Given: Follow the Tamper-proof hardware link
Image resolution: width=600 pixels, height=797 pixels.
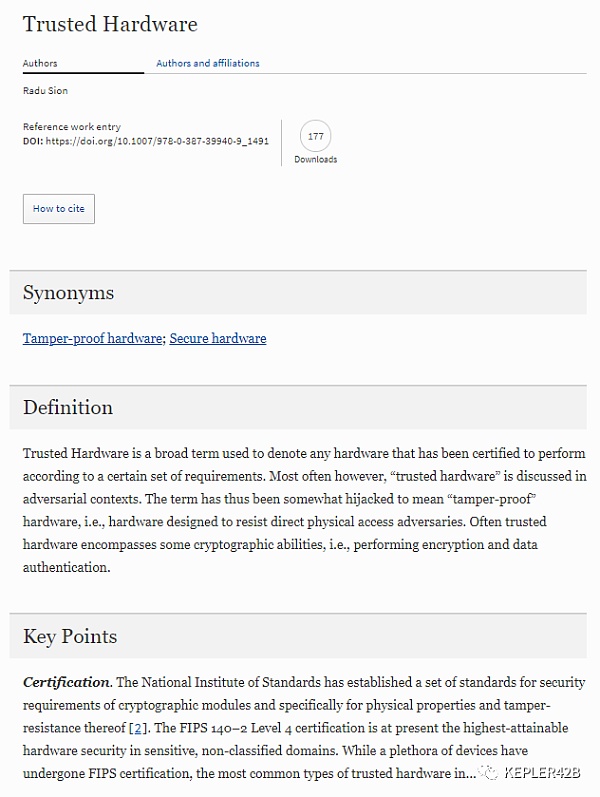Looking at the screenshot, I should 92,339.
